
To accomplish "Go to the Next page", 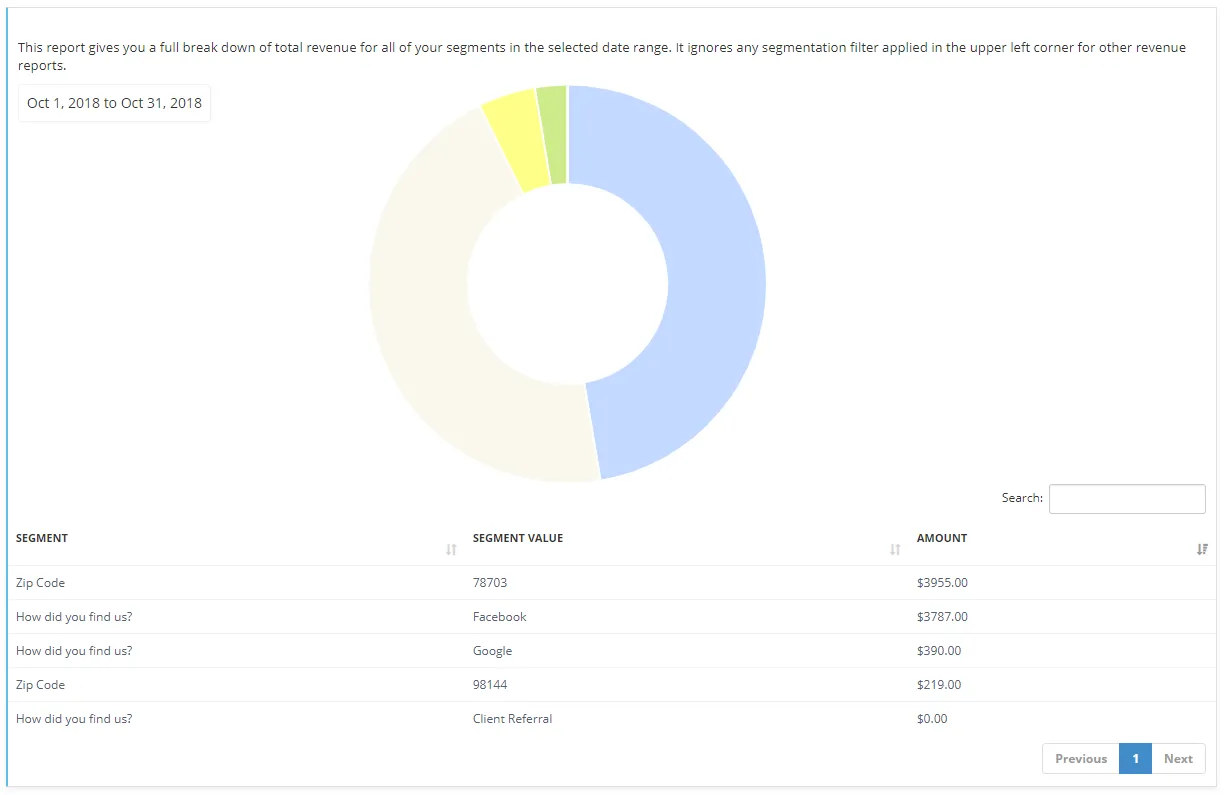I will [1178, 759].
